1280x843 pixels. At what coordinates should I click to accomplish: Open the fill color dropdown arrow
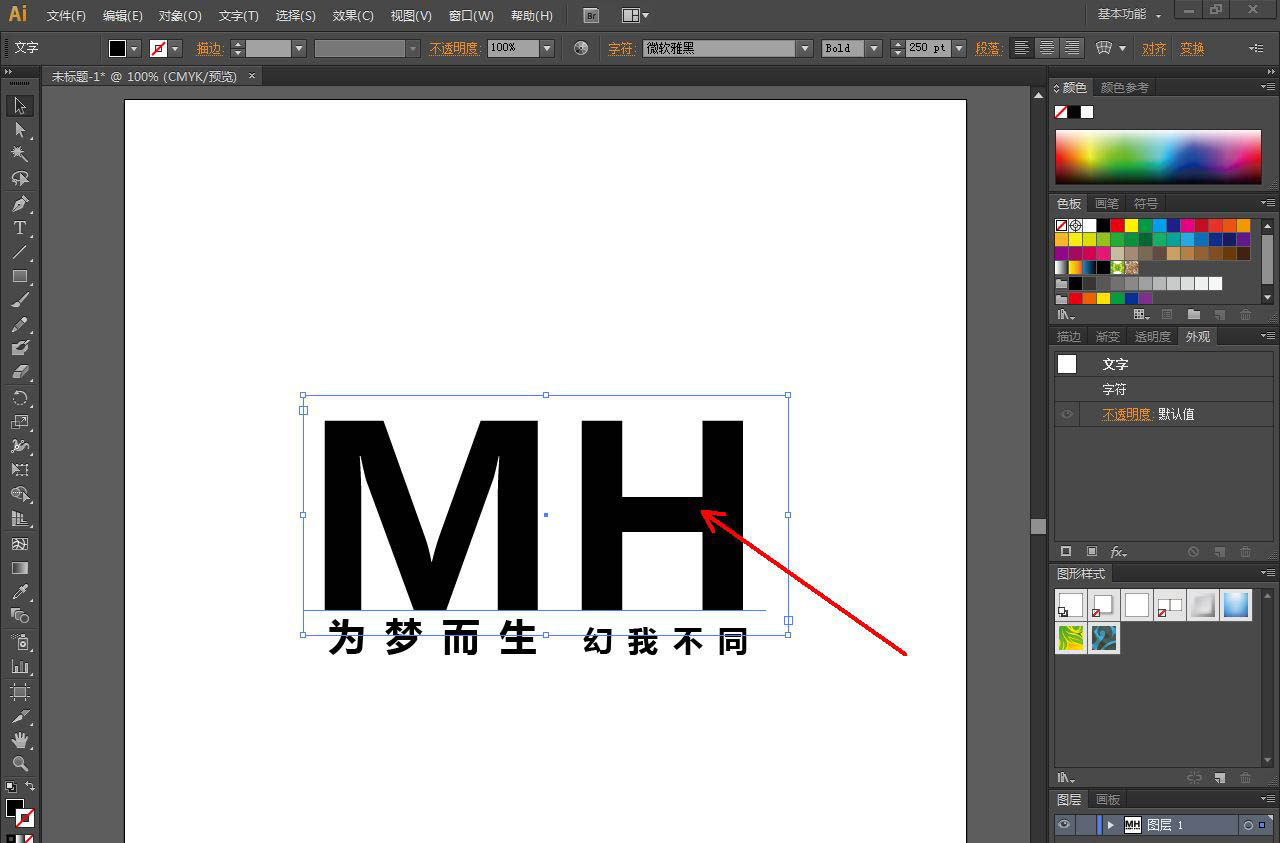pyautogui.click(x=135, y=48)
